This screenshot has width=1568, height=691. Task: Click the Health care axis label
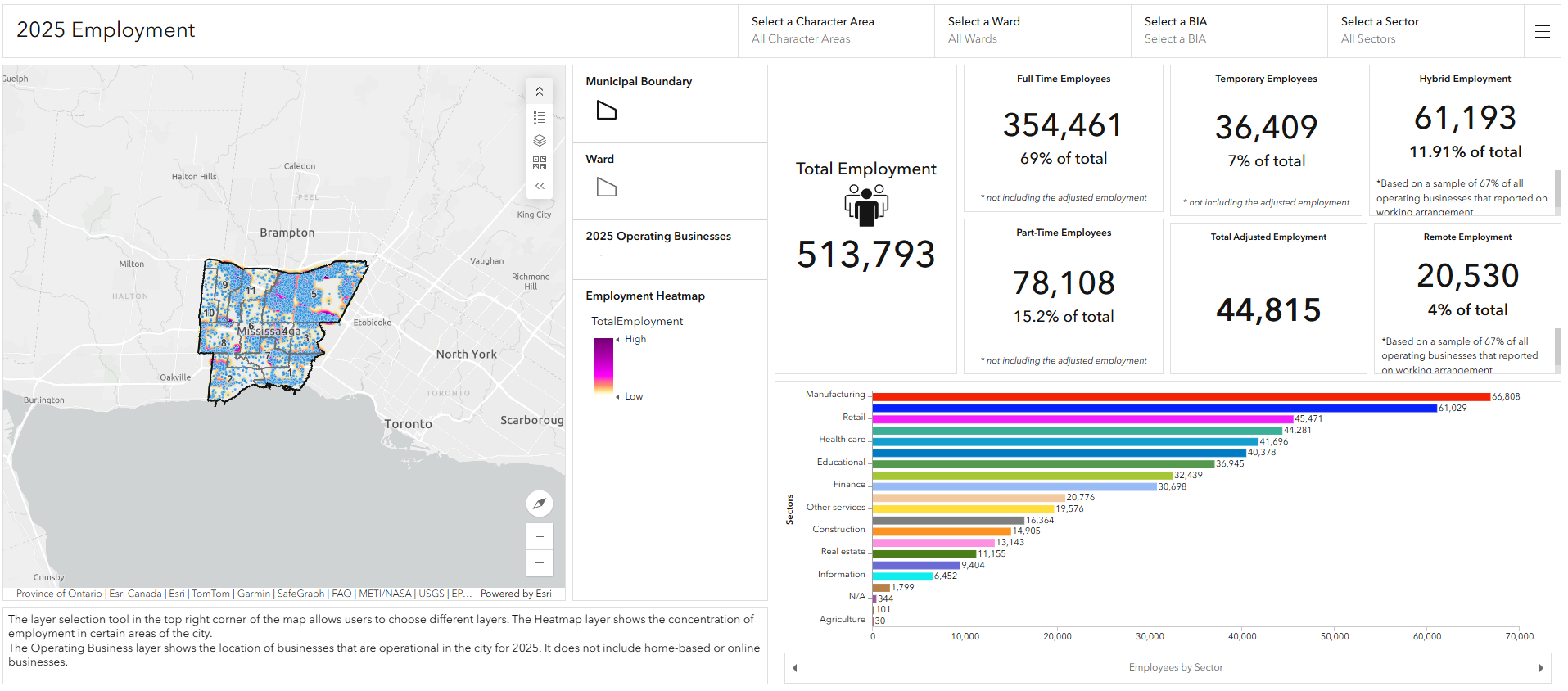pos(842,440)
